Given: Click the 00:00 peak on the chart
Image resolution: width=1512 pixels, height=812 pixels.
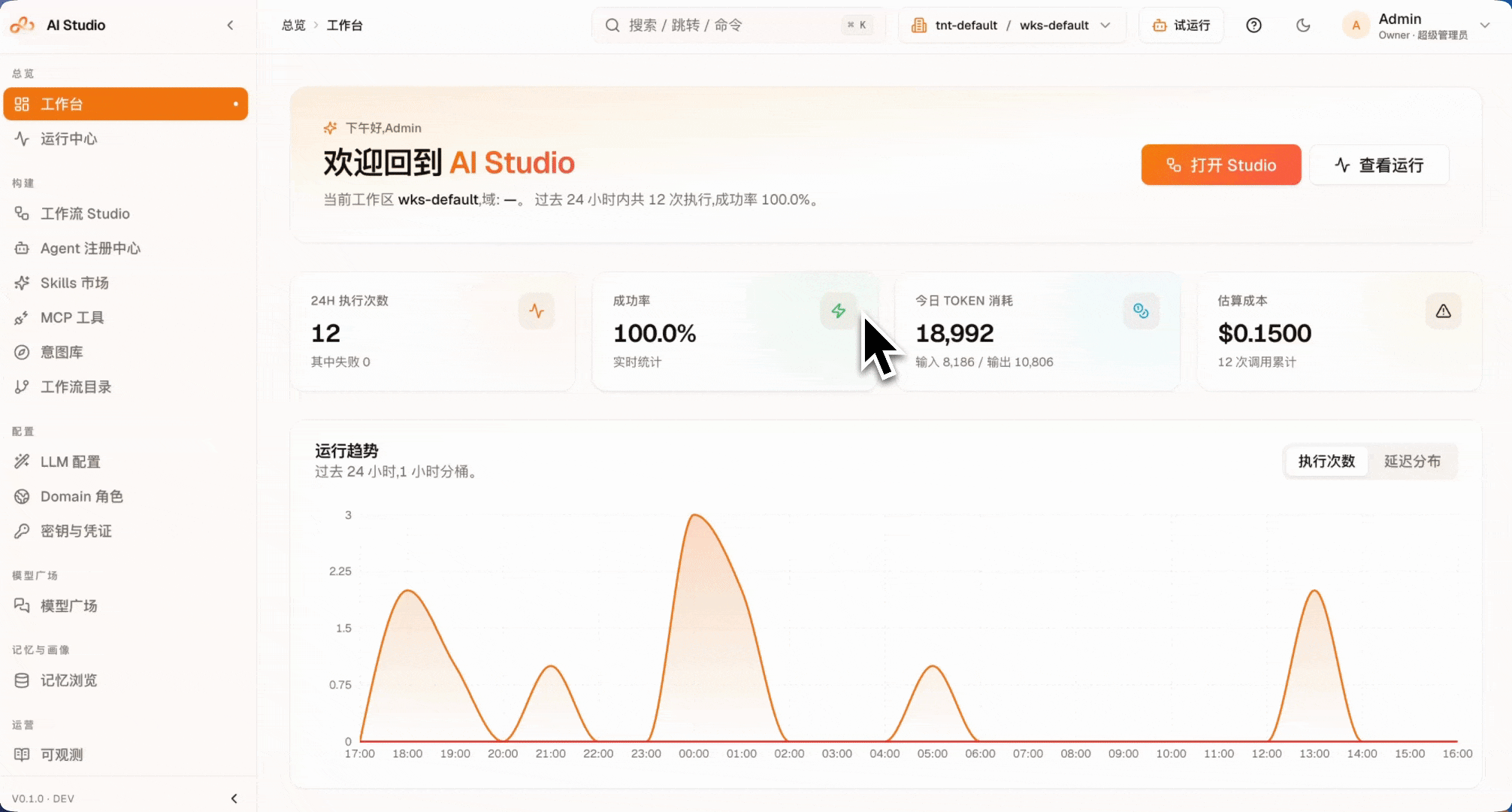Looking at the screenshot, I should (695, 516).
